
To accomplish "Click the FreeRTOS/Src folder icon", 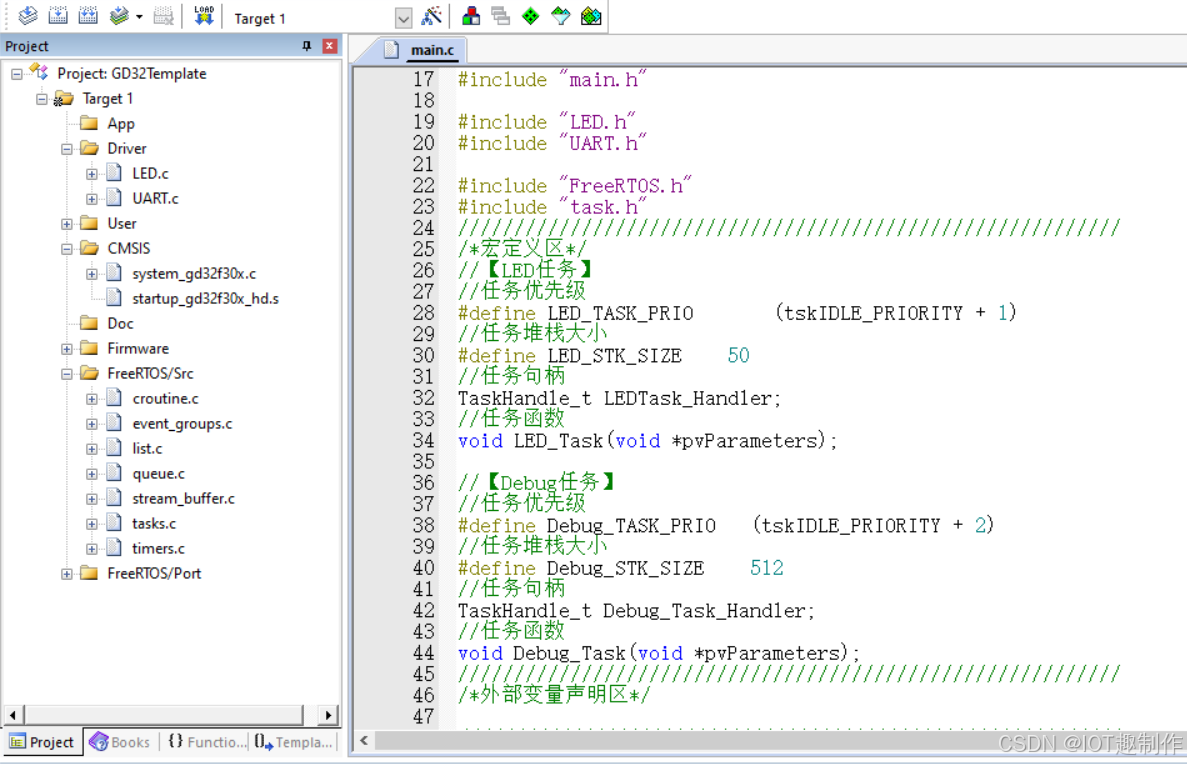I will 89,373.
